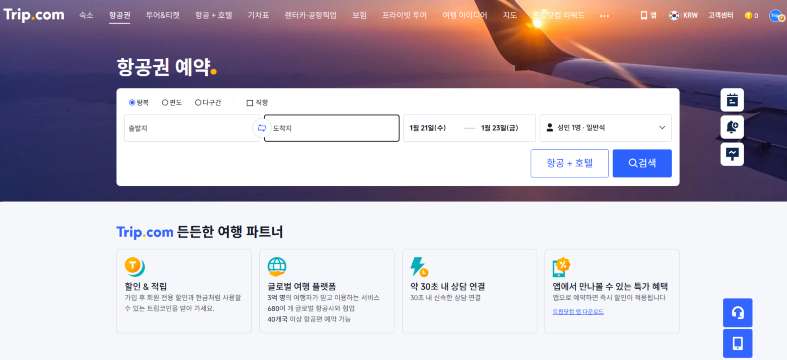Open the 지도 tab

pos(510,16)
